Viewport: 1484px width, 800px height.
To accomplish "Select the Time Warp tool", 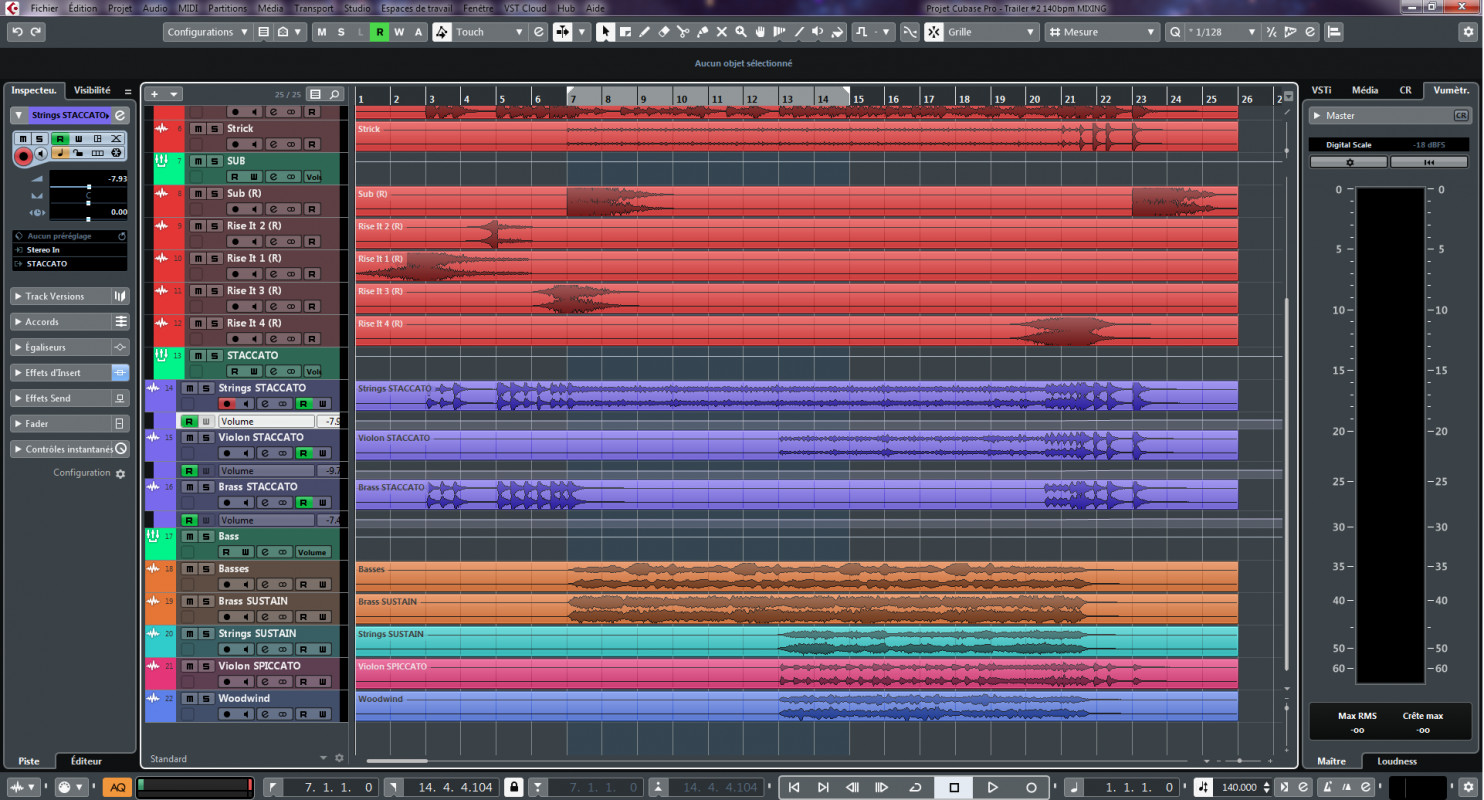I will pyautogui.click(x=780, y=32).
